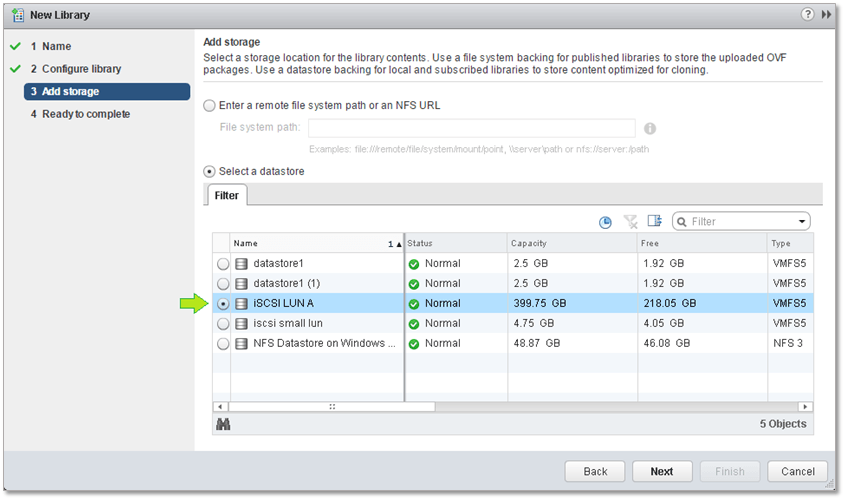Open the Filter tab
845x500 pixels.
(x=226, y=195)
